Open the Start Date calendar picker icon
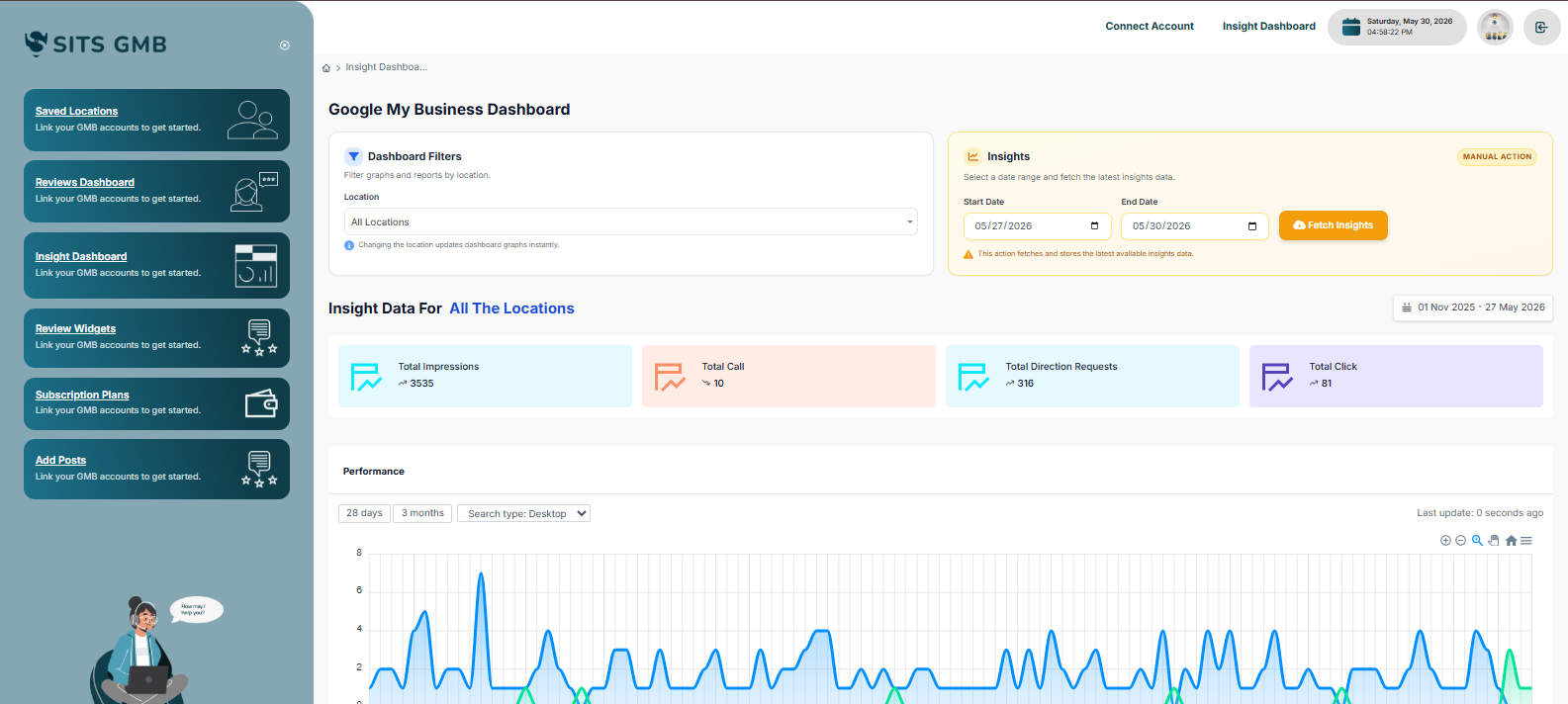 (x=1094, y=226)
